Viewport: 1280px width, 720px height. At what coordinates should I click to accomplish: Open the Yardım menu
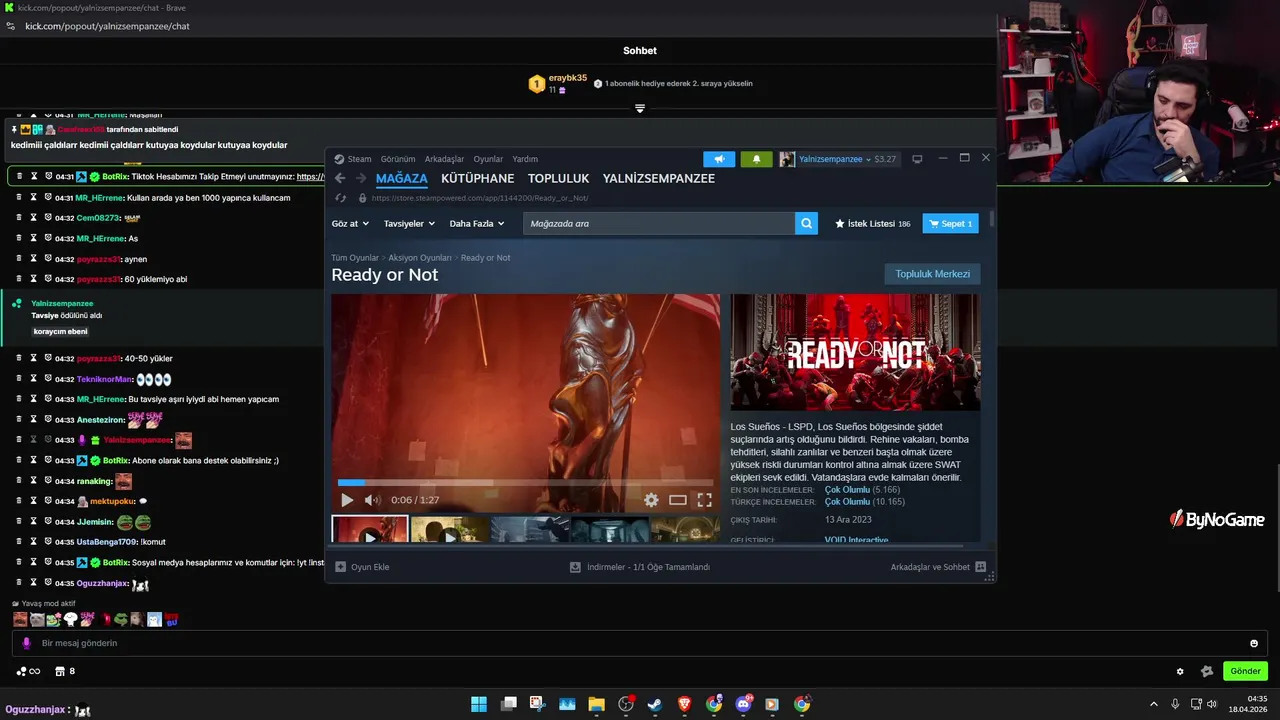(525, 159)
